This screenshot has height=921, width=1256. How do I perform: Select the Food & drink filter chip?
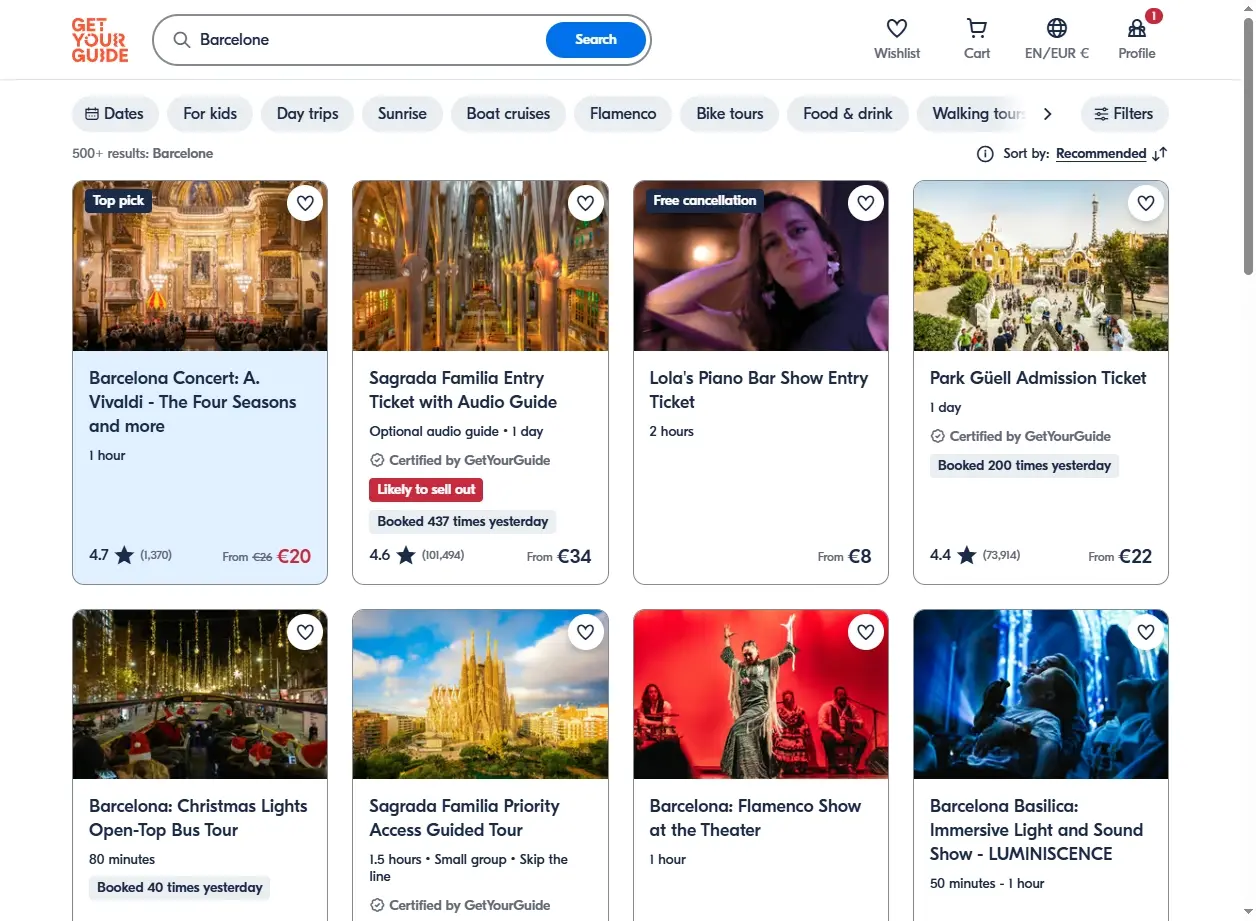[x=848, y=114]
